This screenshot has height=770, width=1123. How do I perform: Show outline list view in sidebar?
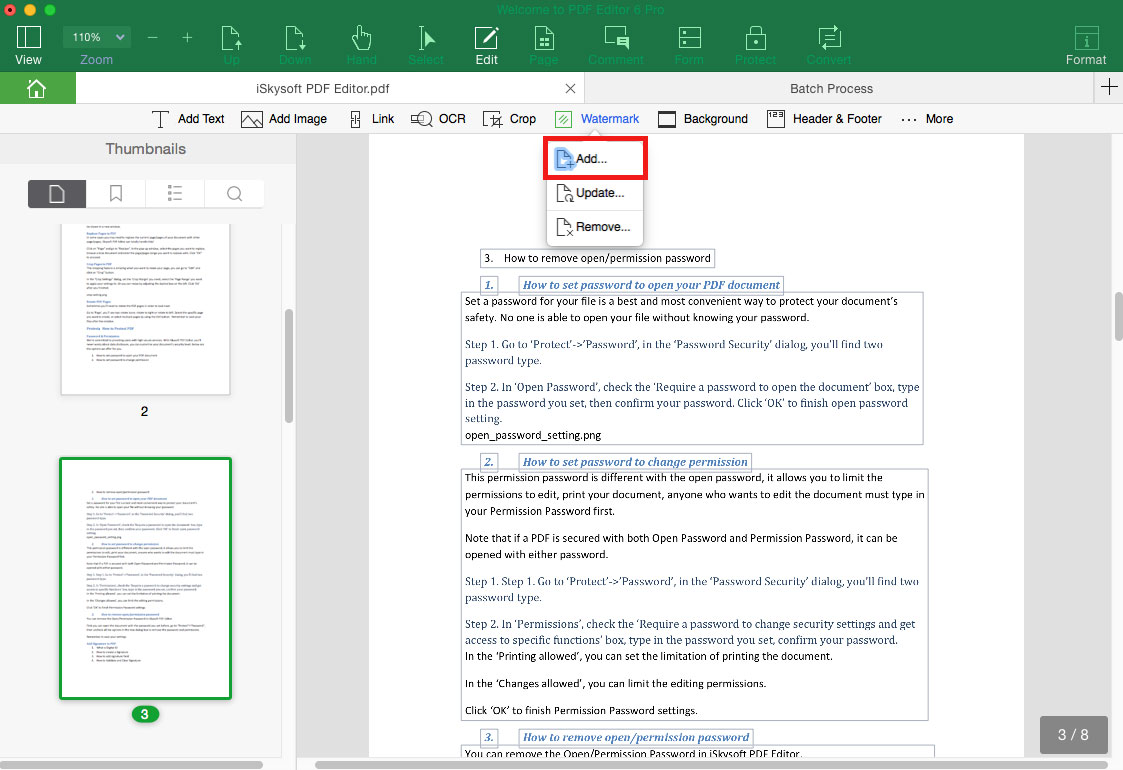(x=175, y=193)
